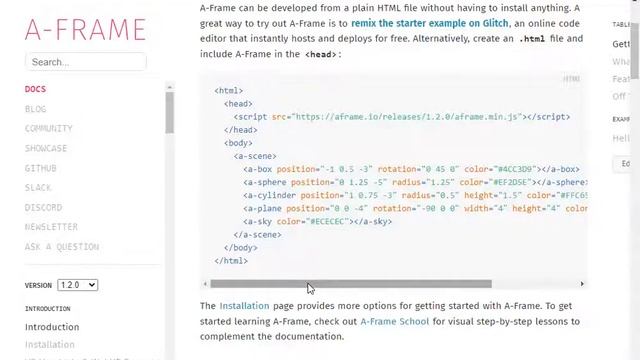Click the A-FRAME logo

point(85,30)
